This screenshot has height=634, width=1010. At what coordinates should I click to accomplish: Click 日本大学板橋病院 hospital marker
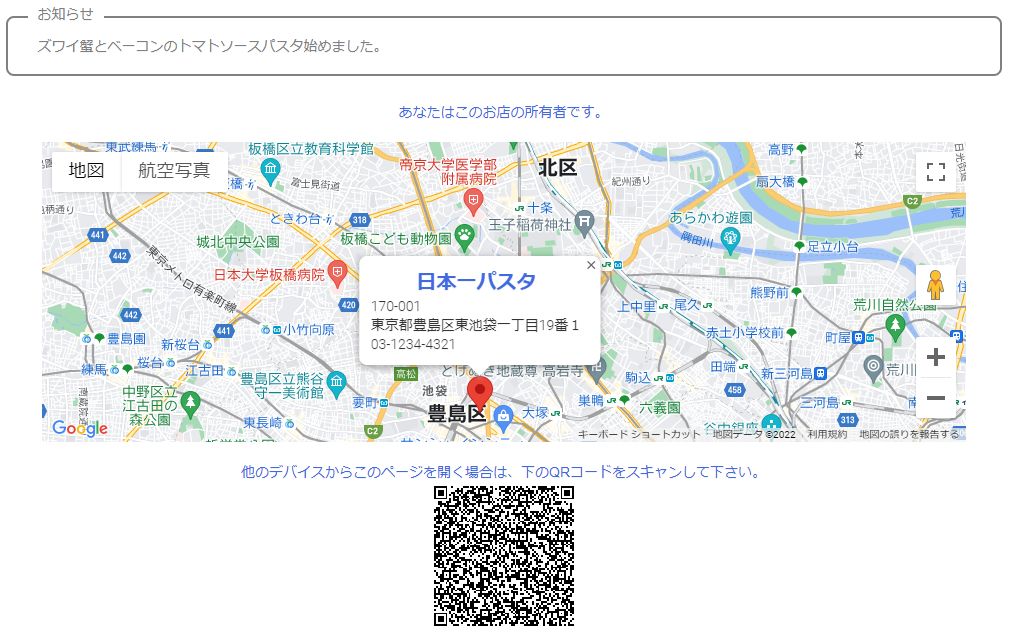tap(337, 275)
